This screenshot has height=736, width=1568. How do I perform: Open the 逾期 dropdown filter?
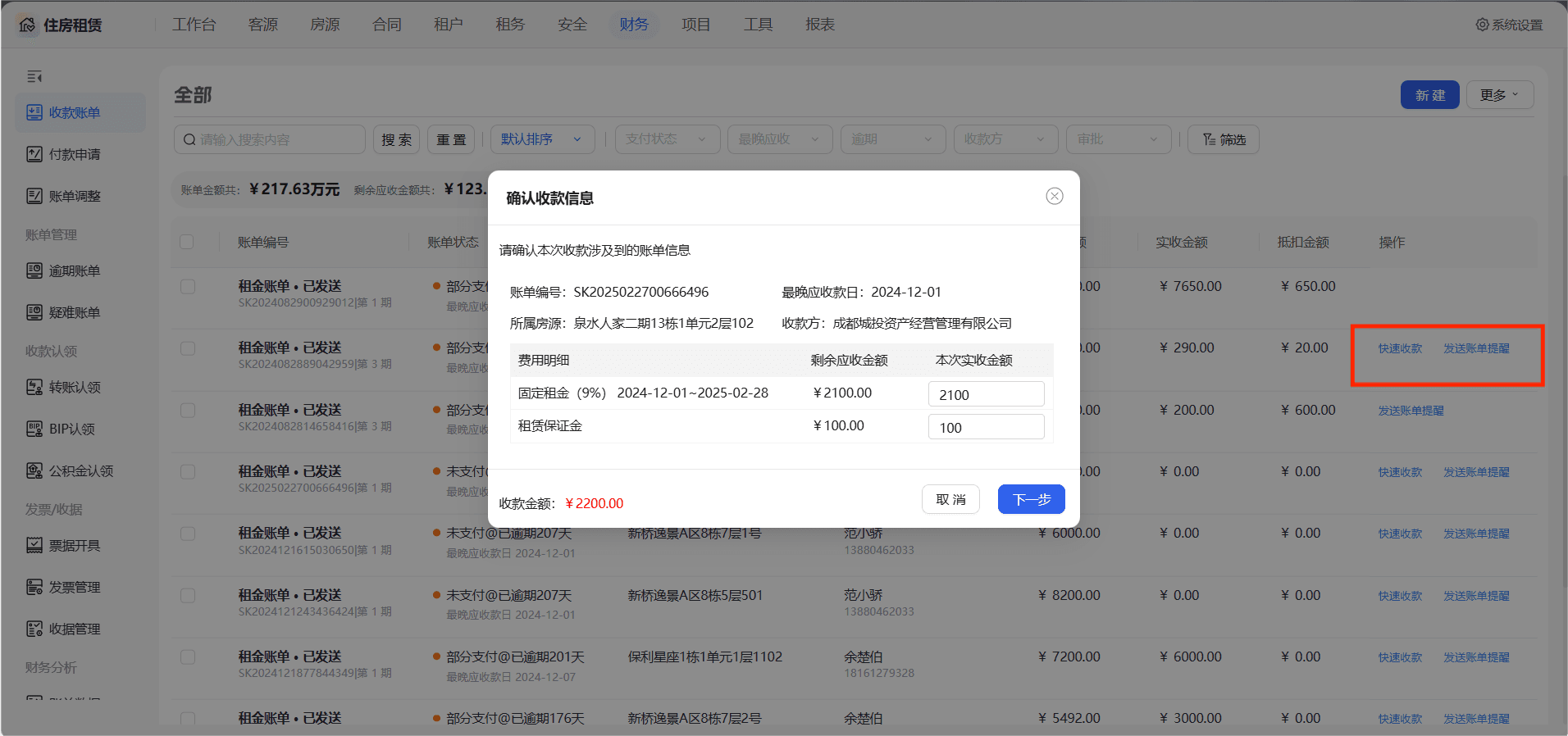pyautogui.click(x=893, y=139)
